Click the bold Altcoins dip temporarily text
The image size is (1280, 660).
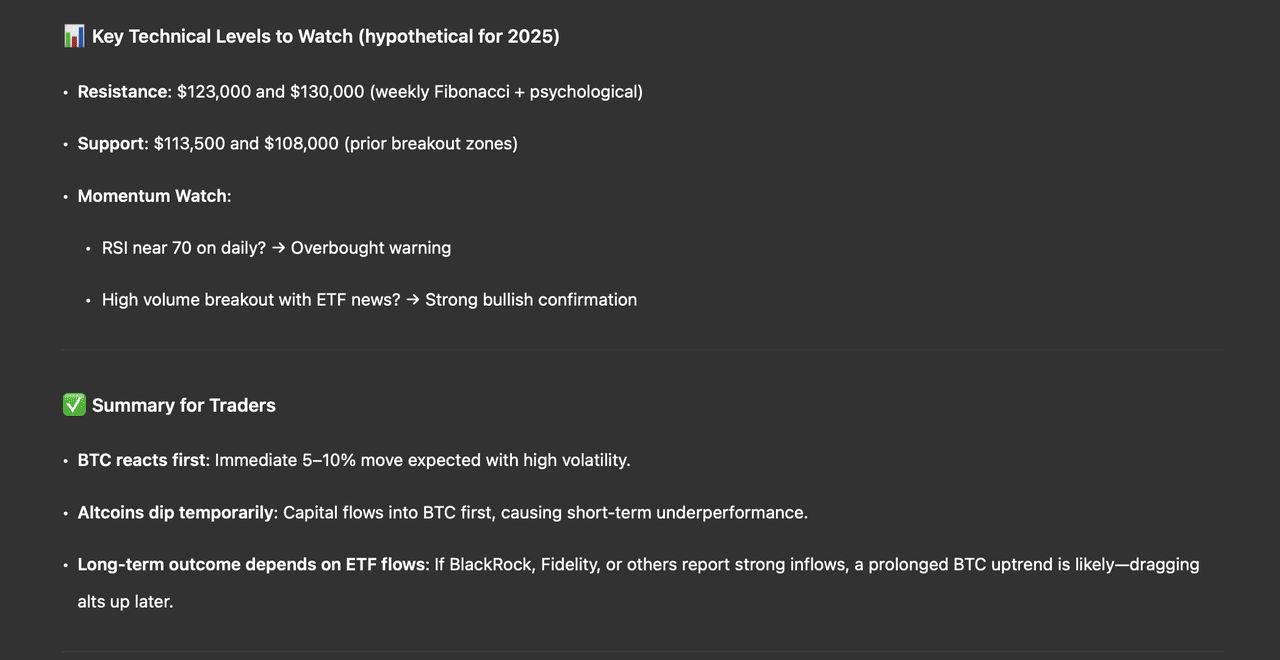tap(176, 513)
